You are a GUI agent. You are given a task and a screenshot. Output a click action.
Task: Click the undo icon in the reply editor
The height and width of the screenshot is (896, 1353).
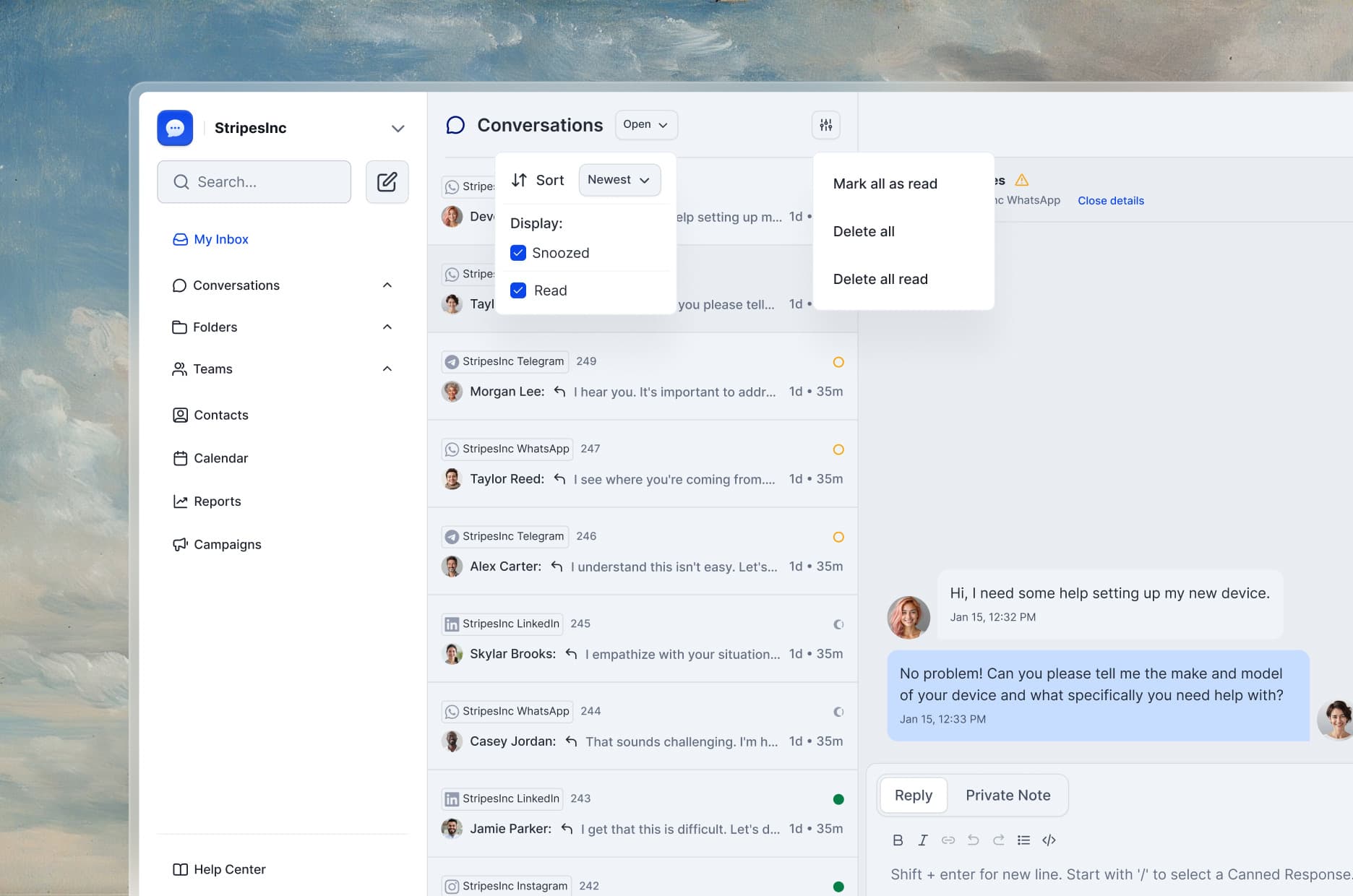pyautogui.click(x=974, y=840)
